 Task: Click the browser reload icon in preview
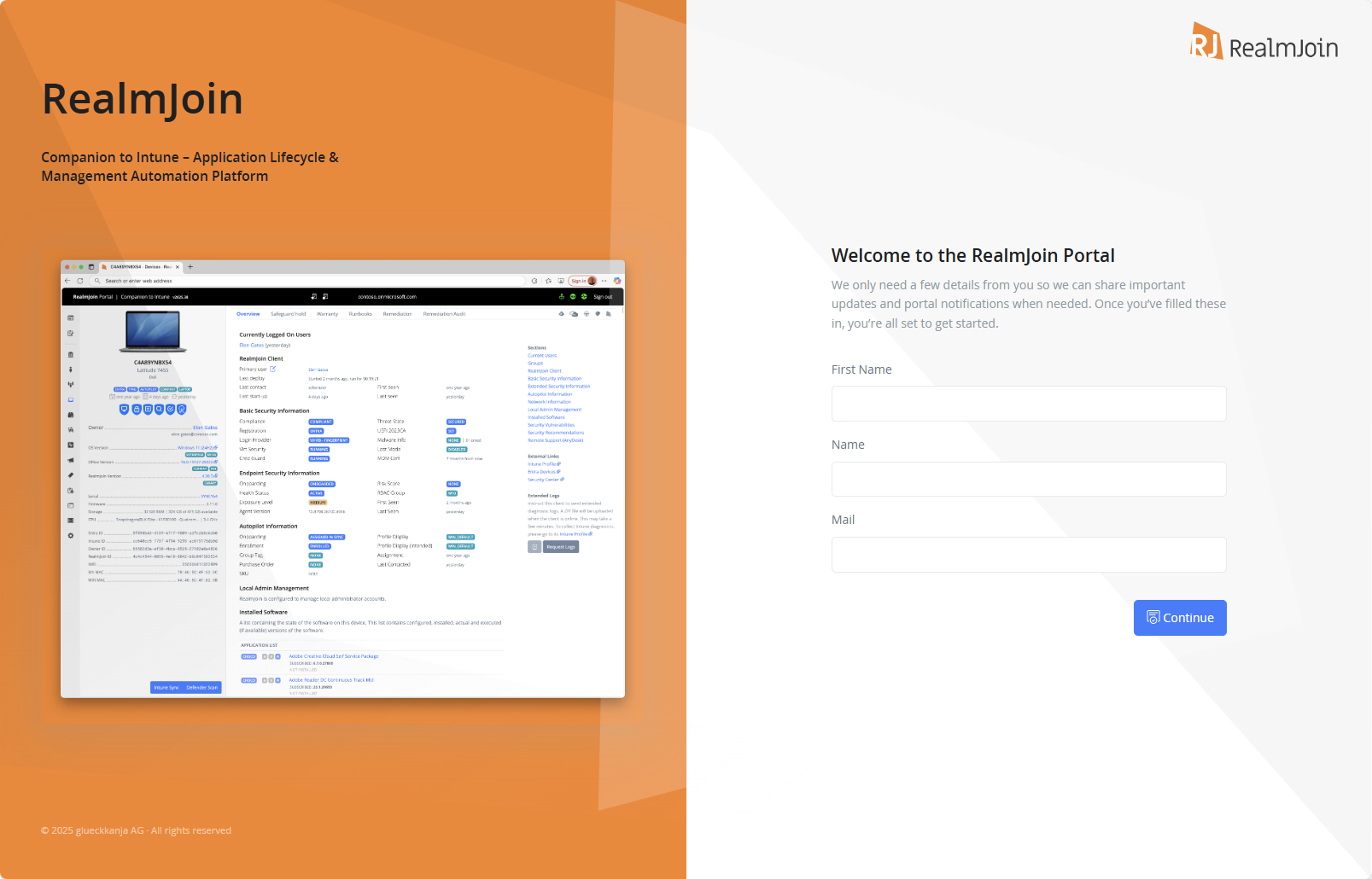point(80,281)
